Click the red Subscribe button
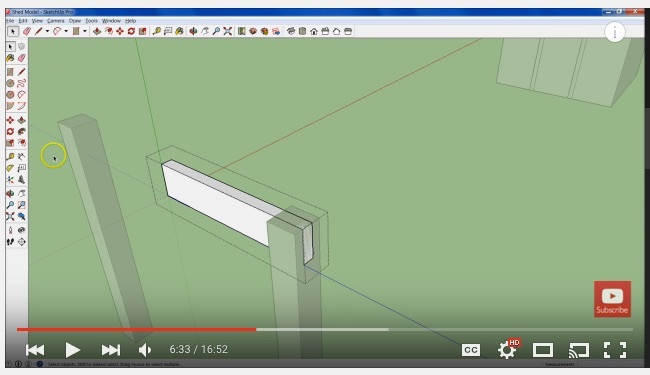Viewport: 650px width, 375px height. [x=612, y=299]
